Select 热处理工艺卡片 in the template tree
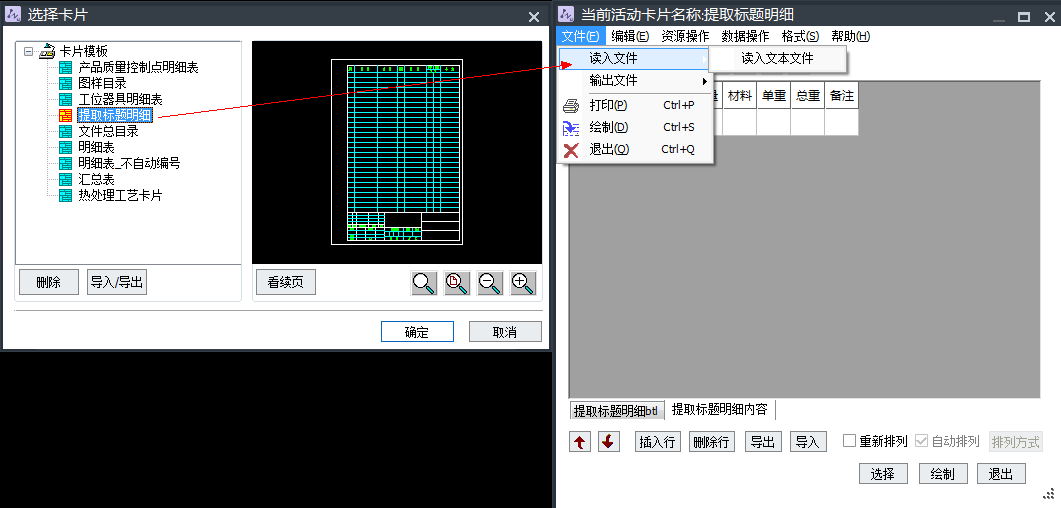This screenshot has width=1061, height=508. coord(120,196)
